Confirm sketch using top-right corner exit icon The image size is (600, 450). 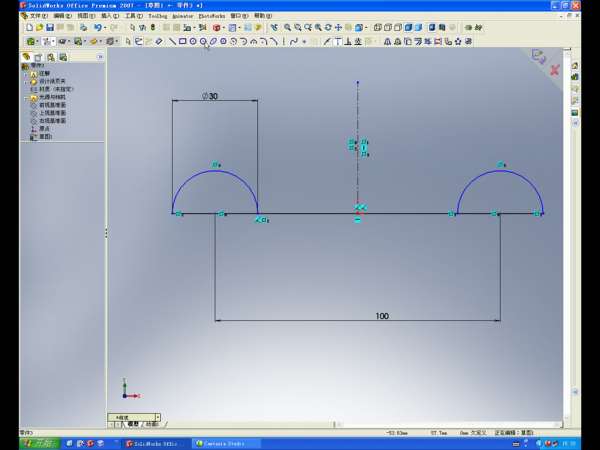pos(539,55)
